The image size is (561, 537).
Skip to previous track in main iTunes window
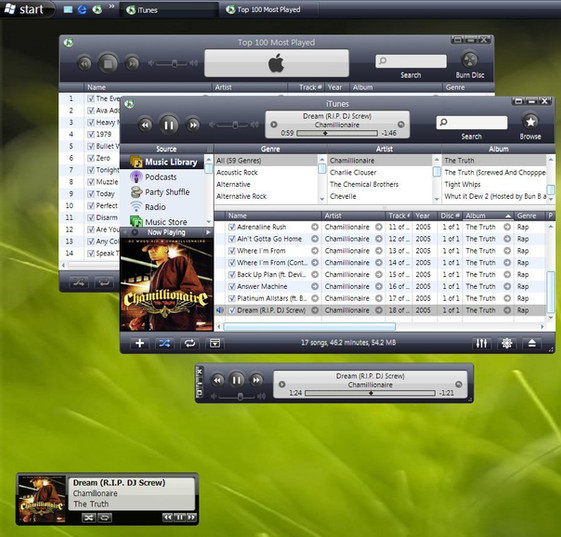[145, 125]
